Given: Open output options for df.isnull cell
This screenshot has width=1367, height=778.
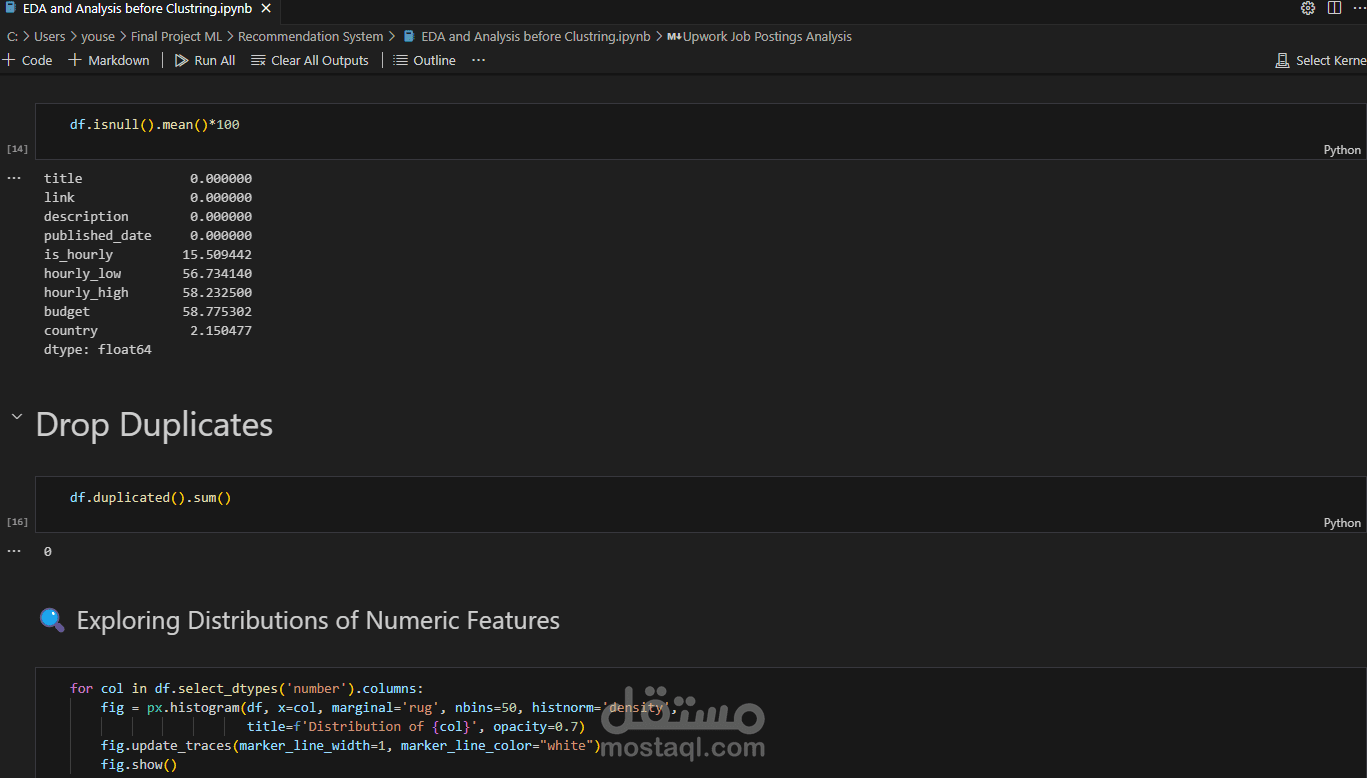Looking at the screenshot, I should (14, 178).
